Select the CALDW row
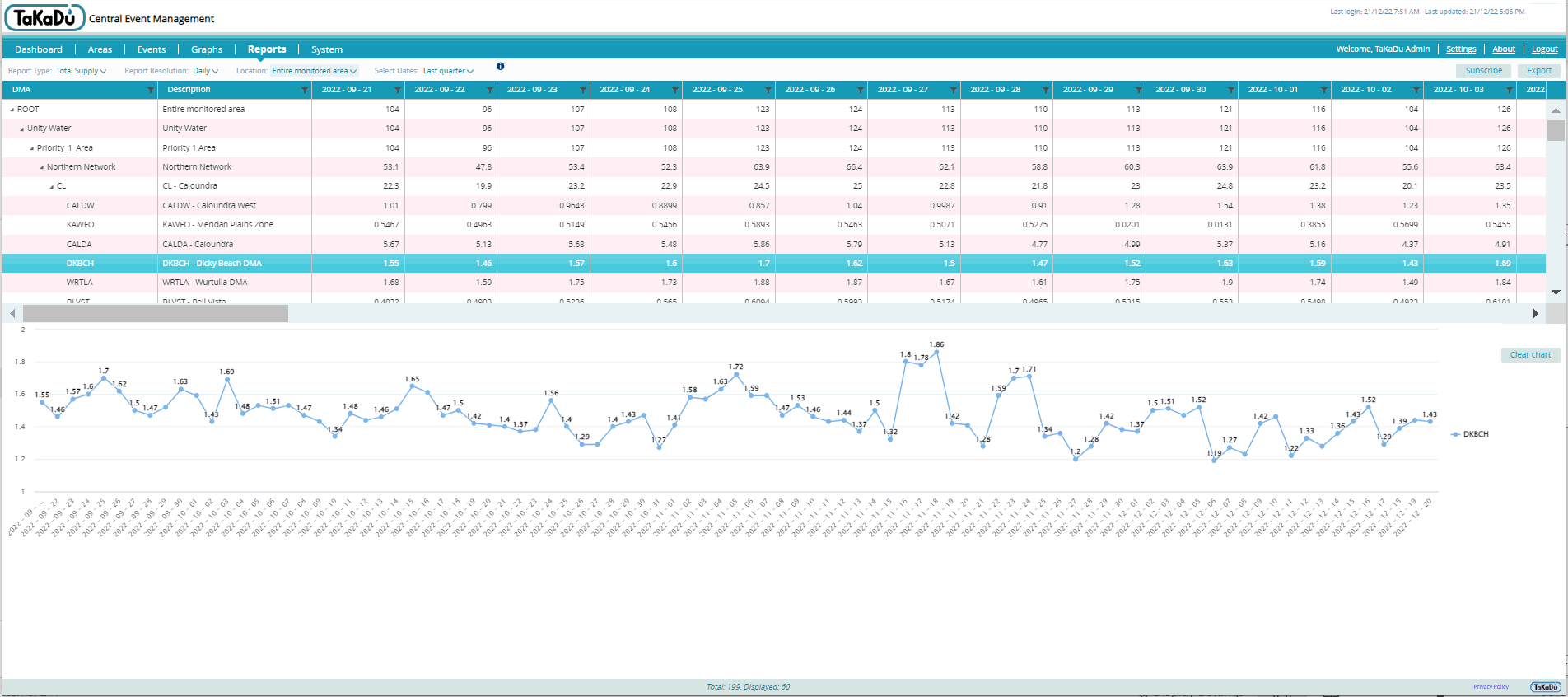The width and height of the screenshot is (1568, 697). (774, 206)
